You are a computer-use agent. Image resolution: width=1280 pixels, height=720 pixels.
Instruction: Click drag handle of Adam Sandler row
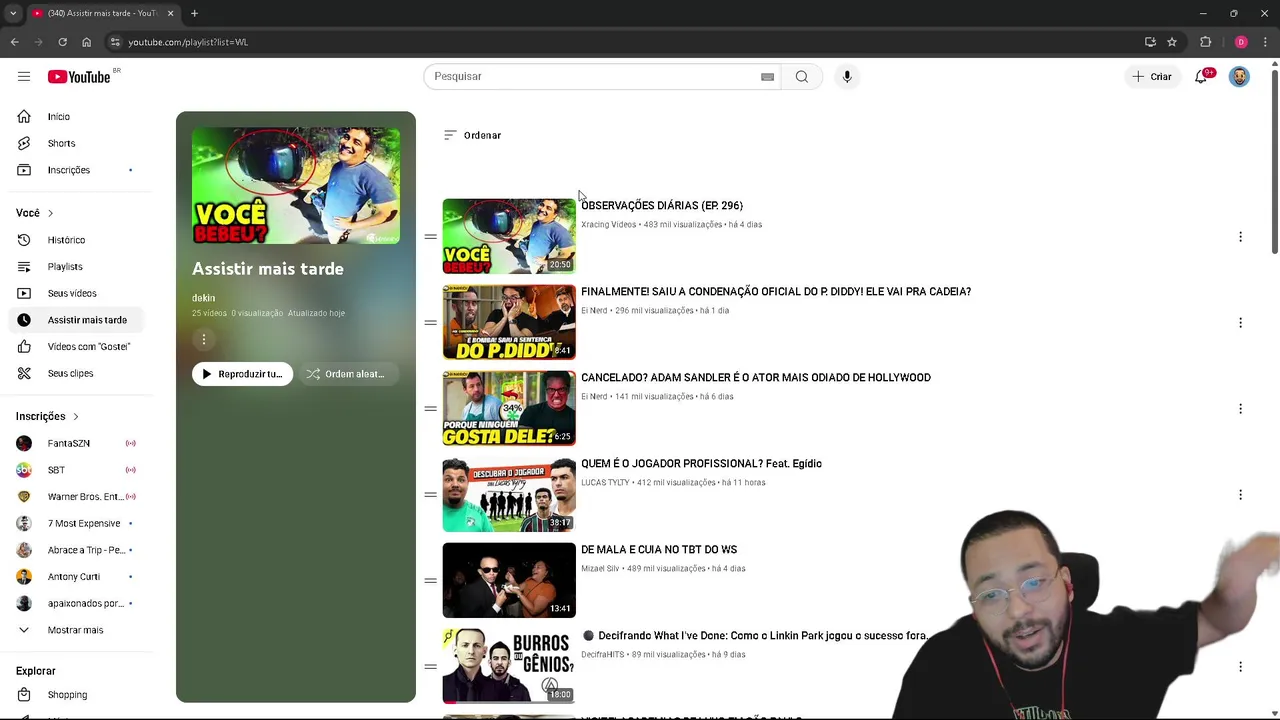(430, 409)
